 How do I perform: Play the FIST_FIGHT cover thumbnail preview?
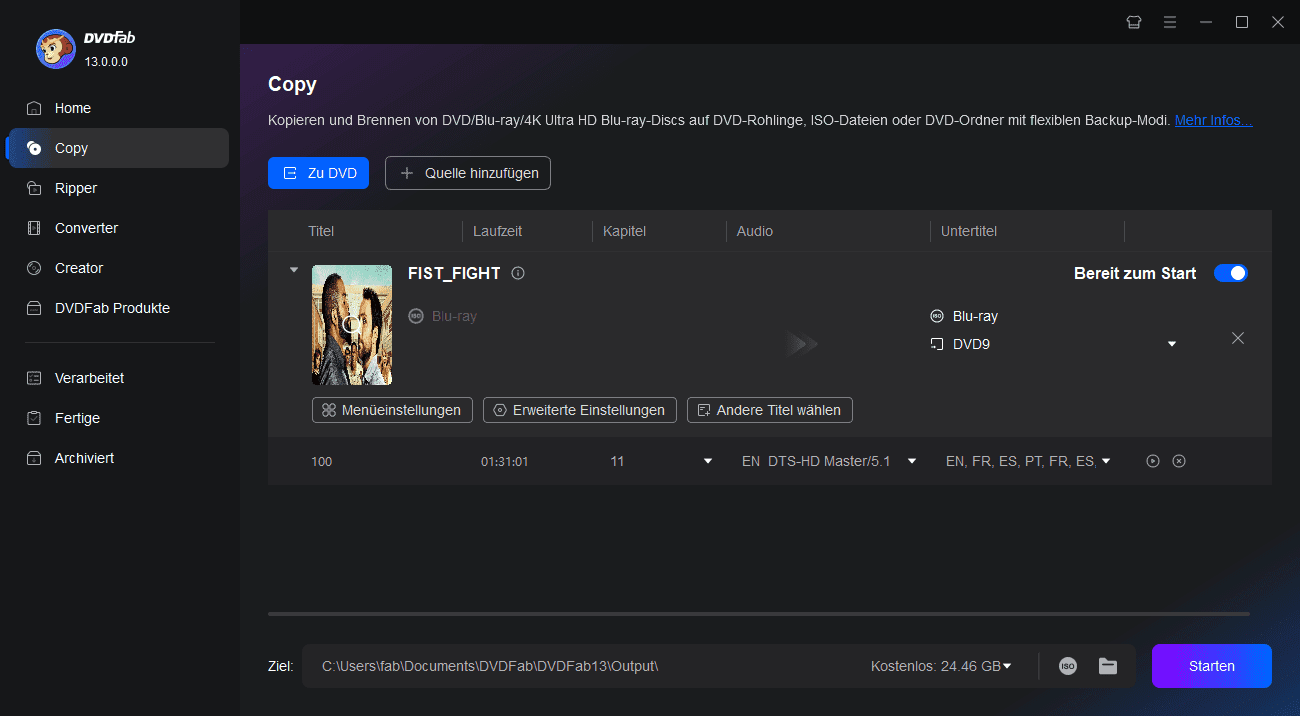(352, 325)
